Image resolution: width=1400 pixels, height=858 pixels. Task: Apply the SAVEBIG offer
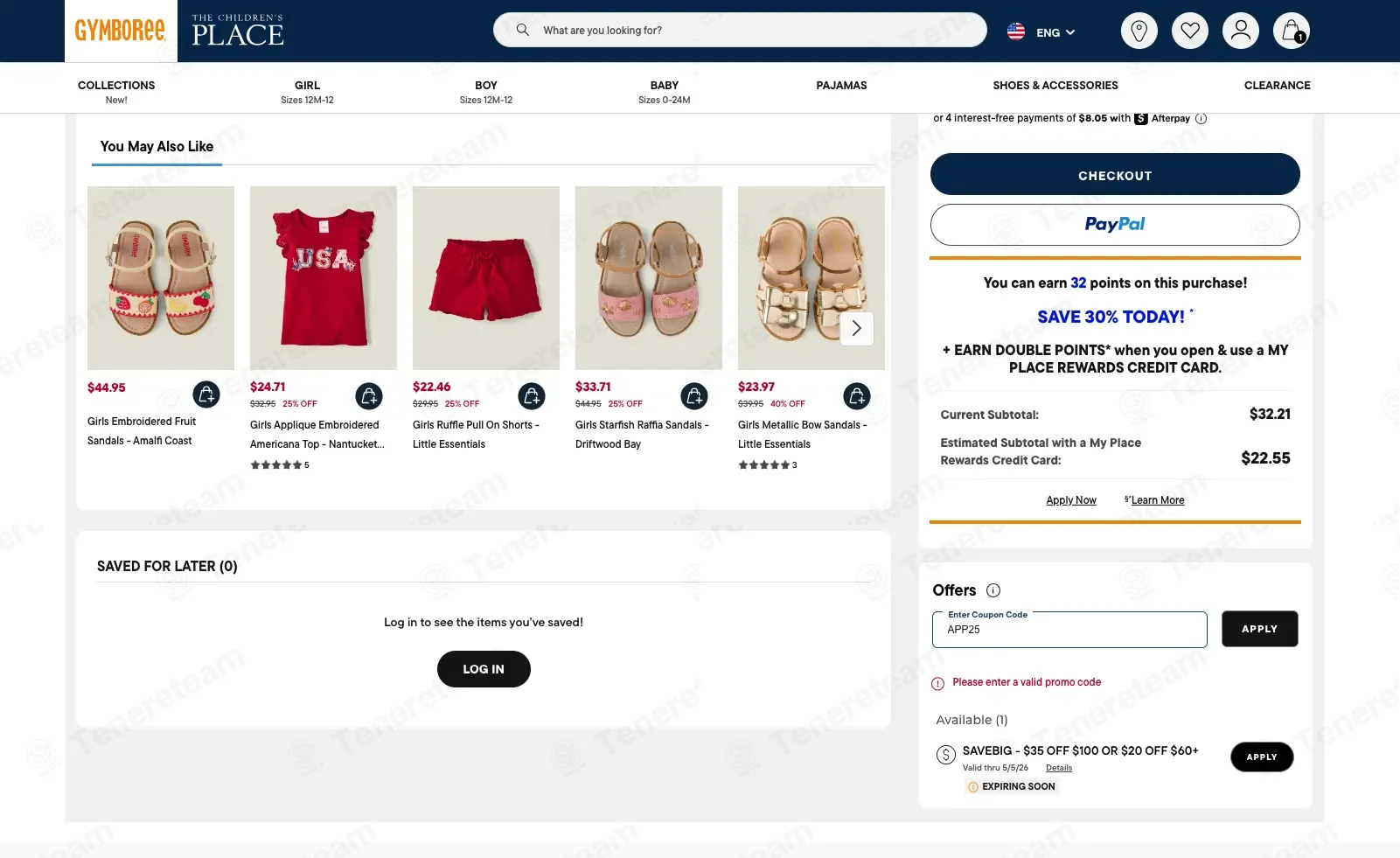1262,757
